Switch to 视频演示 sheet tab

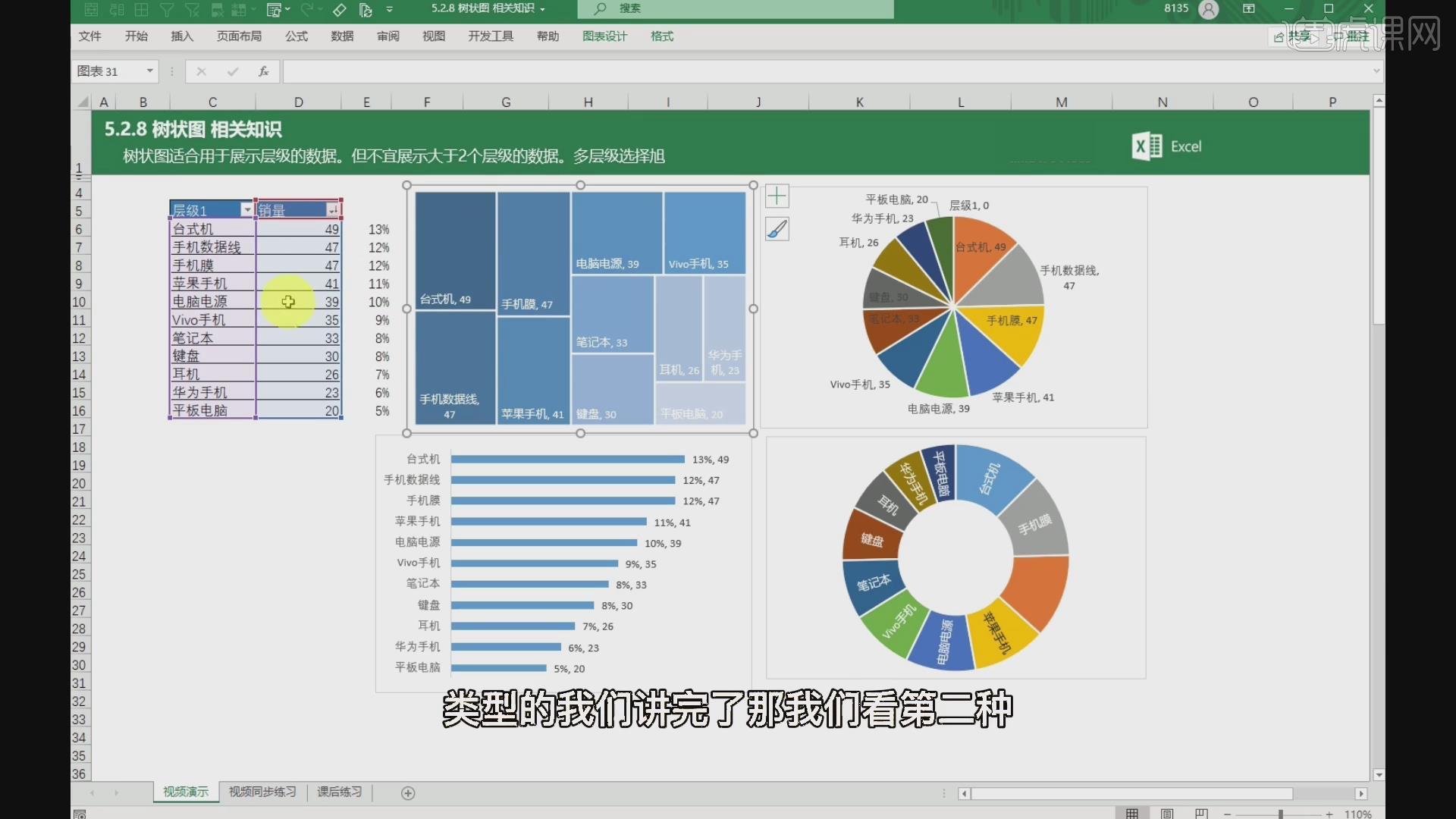(x=186, y=792)
